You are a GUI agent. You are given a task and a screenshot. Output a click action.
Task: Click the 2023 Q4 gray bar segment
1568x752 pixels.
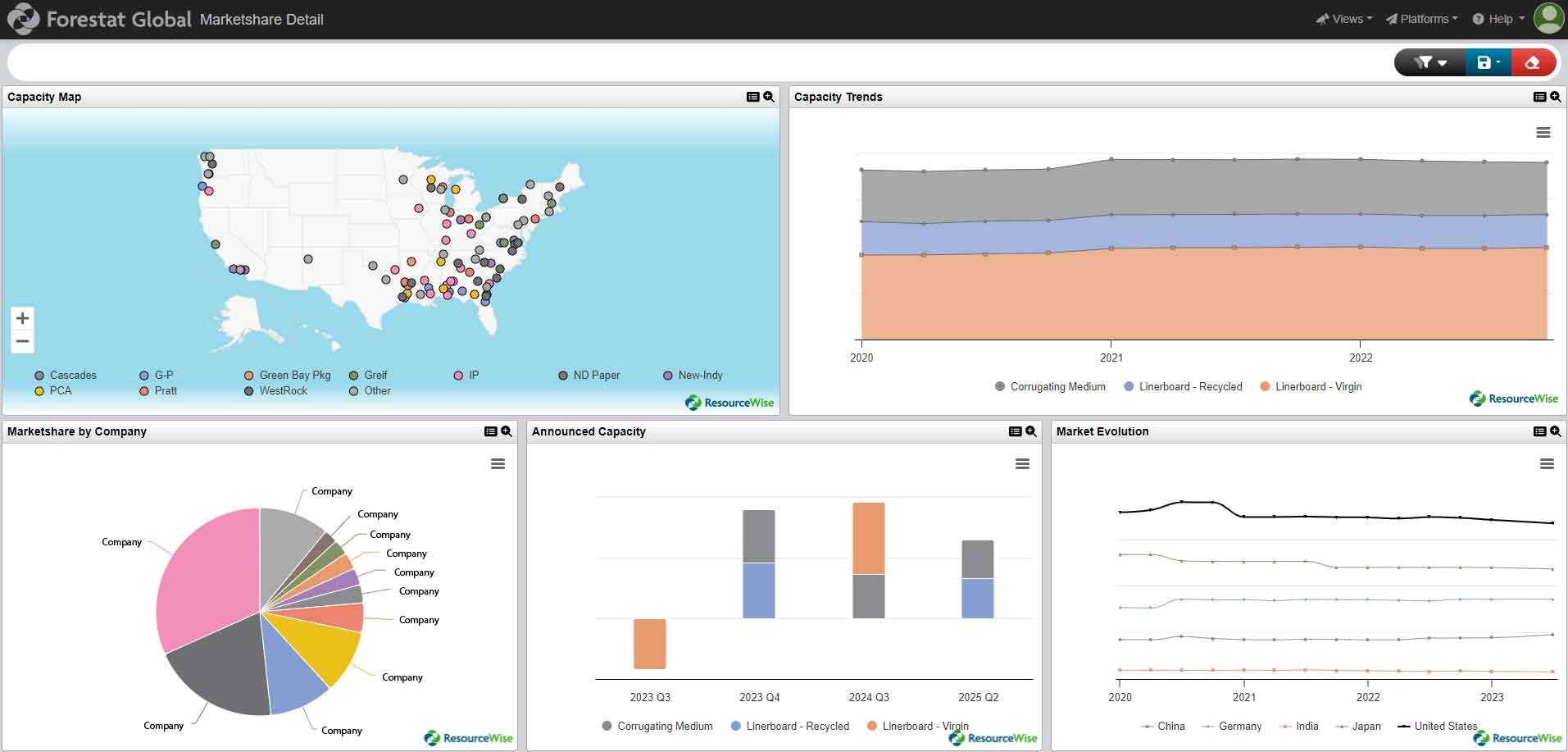click(x=759, y=536)
